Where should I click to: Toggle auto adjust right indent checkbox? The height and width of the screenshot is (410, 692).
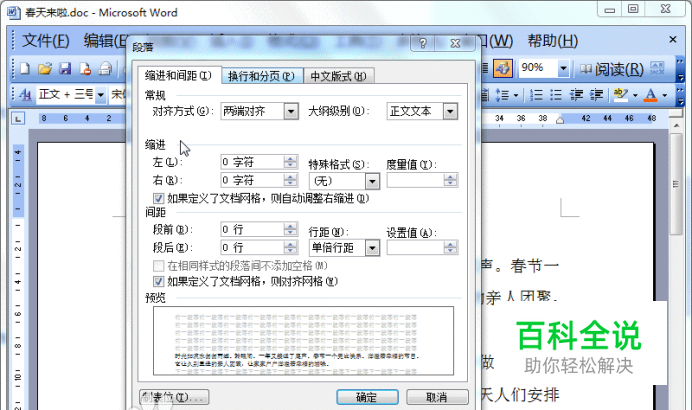tap(158, 199)
